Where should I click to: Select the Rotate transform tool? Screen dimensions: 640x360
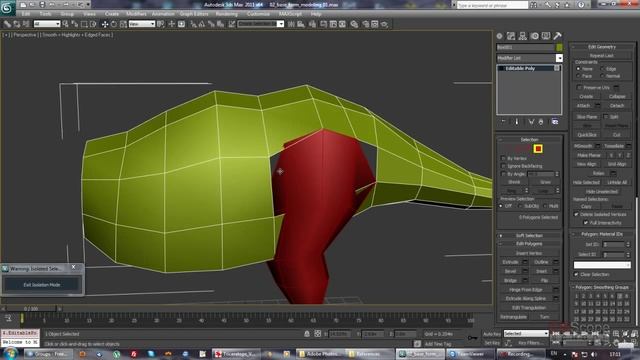[114, 24]
